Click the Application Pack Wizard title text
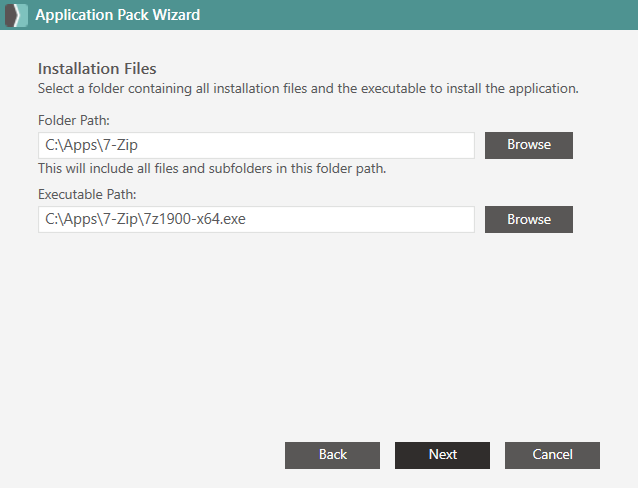Screen dimensions: 638x488 coord(118,15)
